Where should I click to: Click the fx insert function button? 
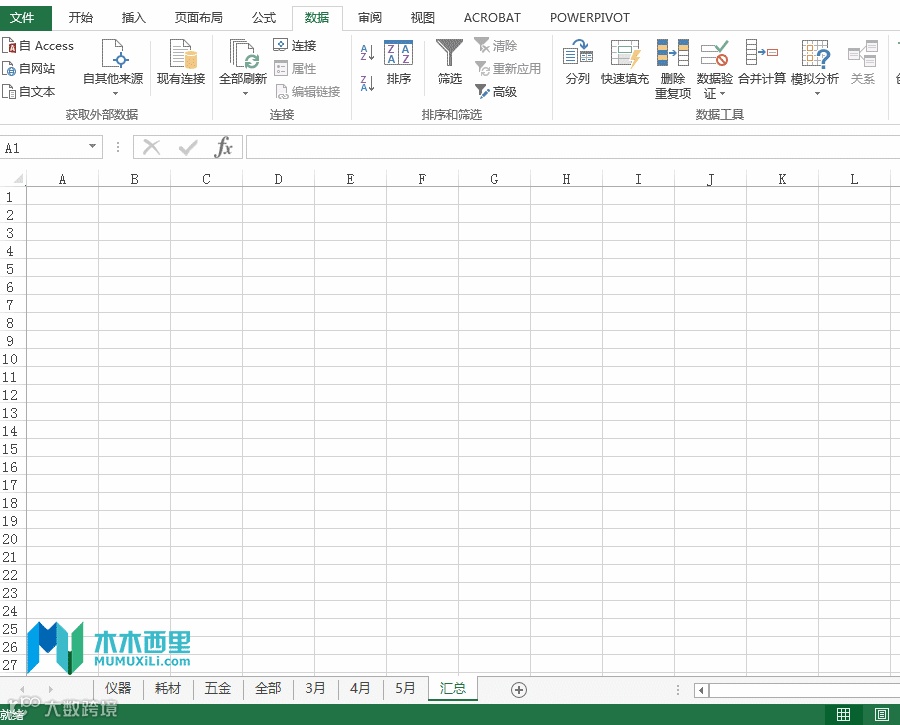click(223, 148)
